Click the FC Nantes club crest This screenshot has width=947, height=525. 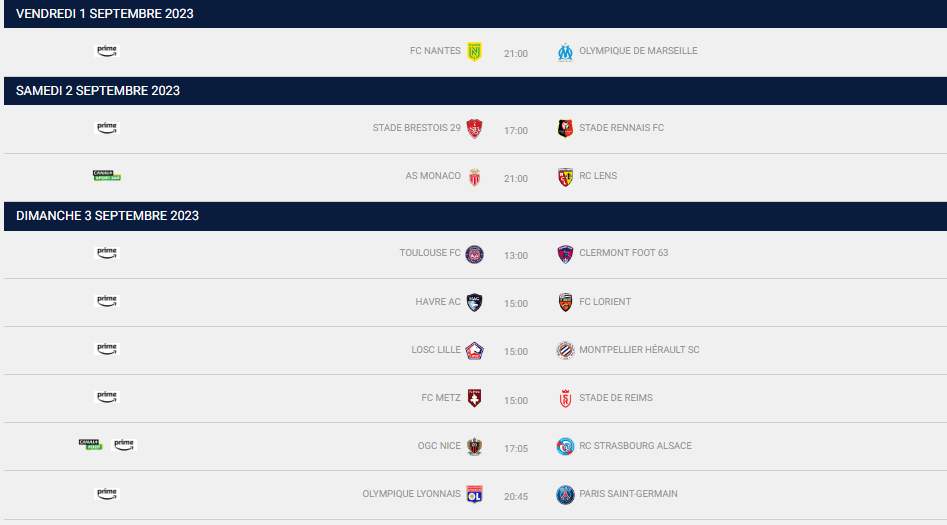475,52
